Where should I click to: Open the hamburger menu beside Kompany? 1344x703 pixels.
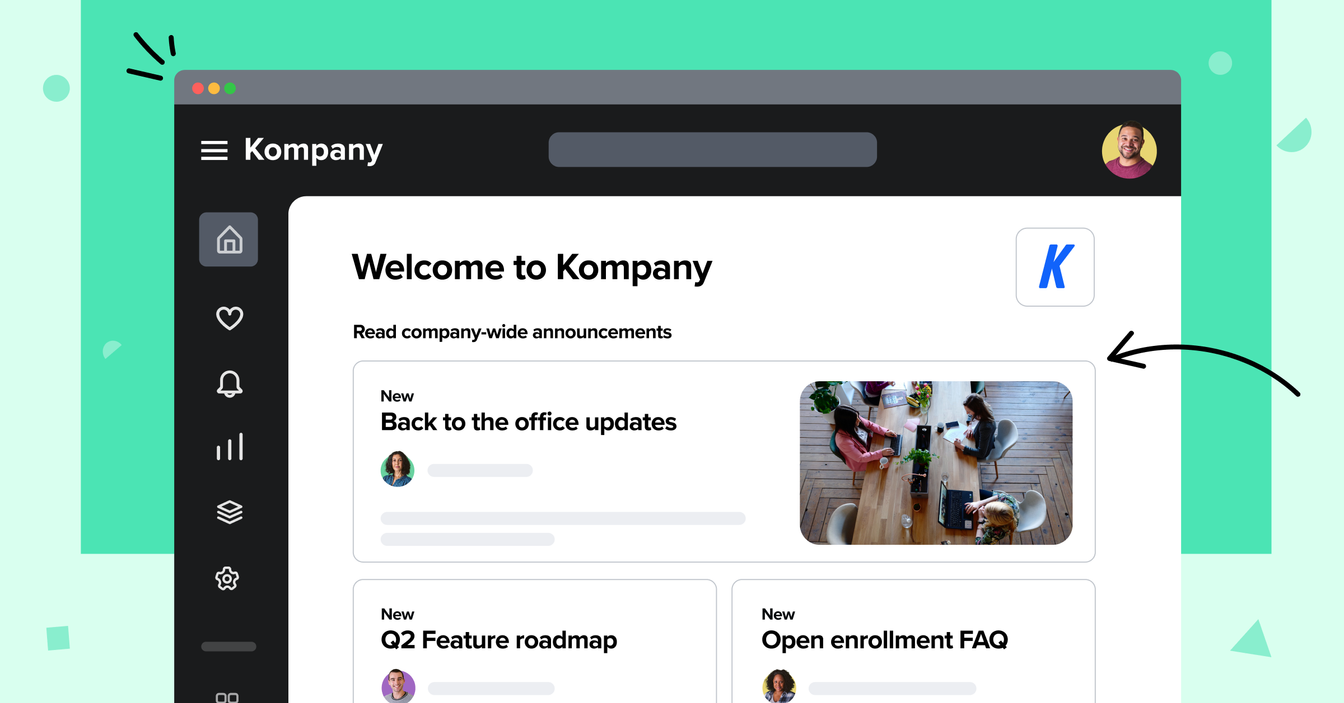pyautogui.click(x=214, y=150)
